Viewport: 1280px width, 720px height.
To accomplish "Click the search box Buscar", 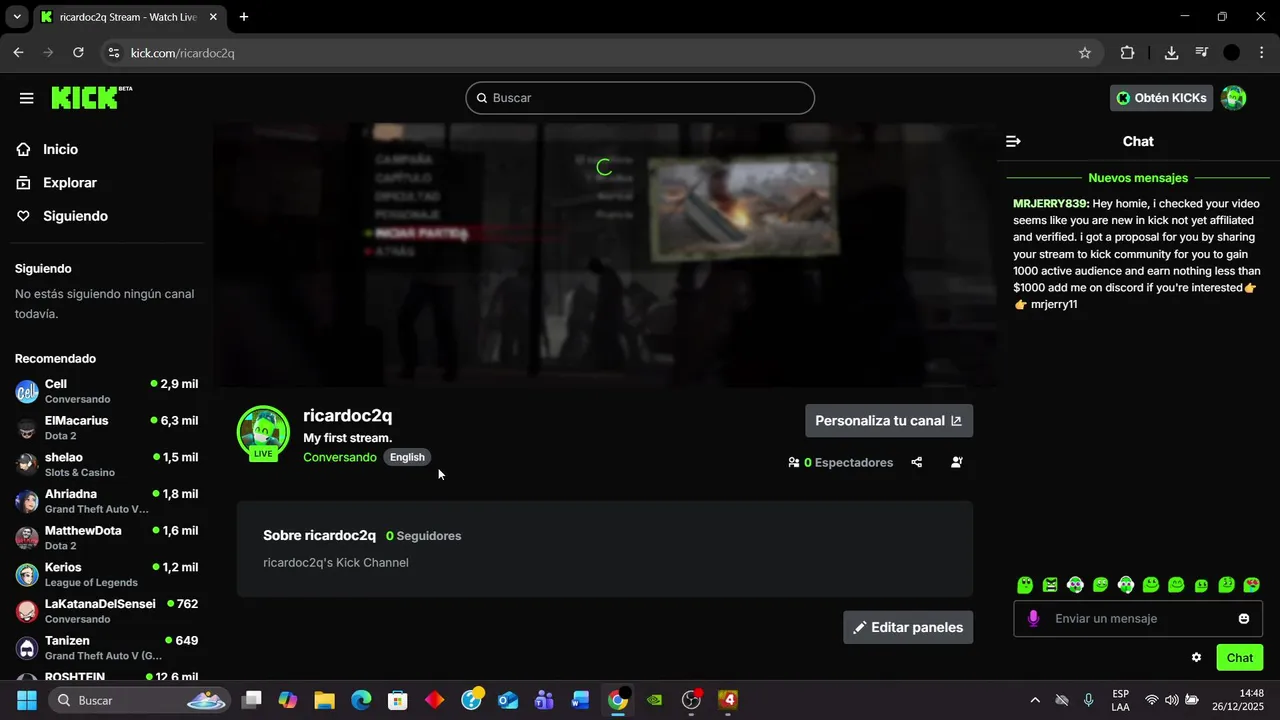I will [640, 98].
